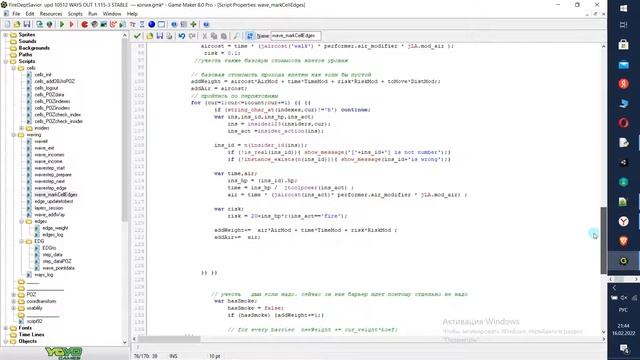The width and height of the screenshot is (640, 360).
Task: Collapse the Scripts resource folder
Action: click(x=6, y=61)
